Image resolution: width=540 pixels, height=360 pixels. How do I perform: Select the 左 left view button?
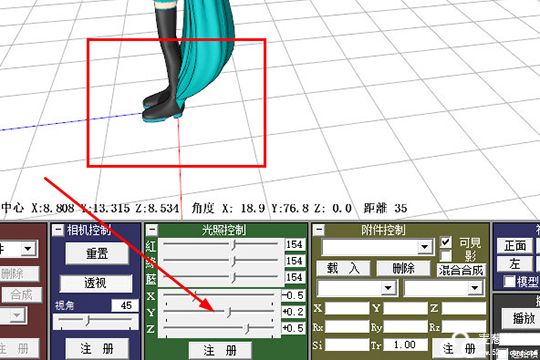(515, 264)
